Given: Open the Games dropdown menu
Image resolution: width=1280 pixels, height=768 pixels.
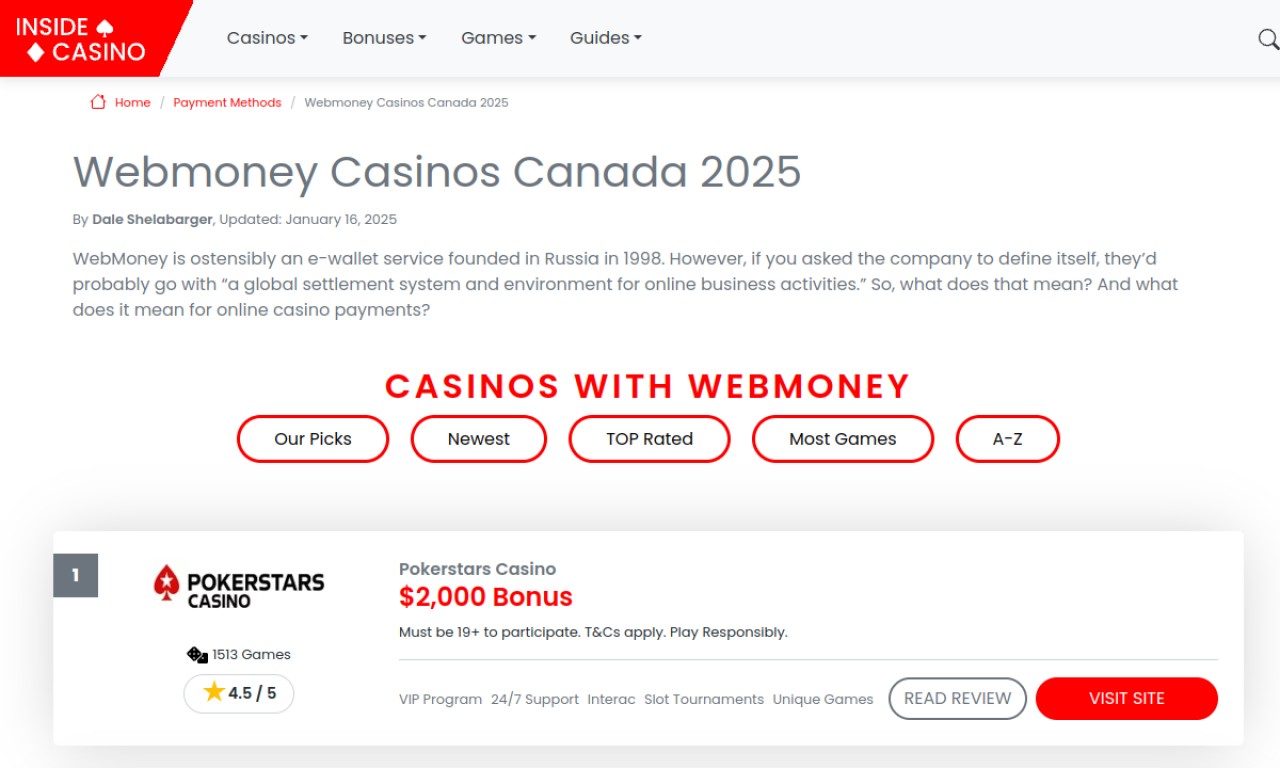Looking at the screenshot, I should click(498, 38).
